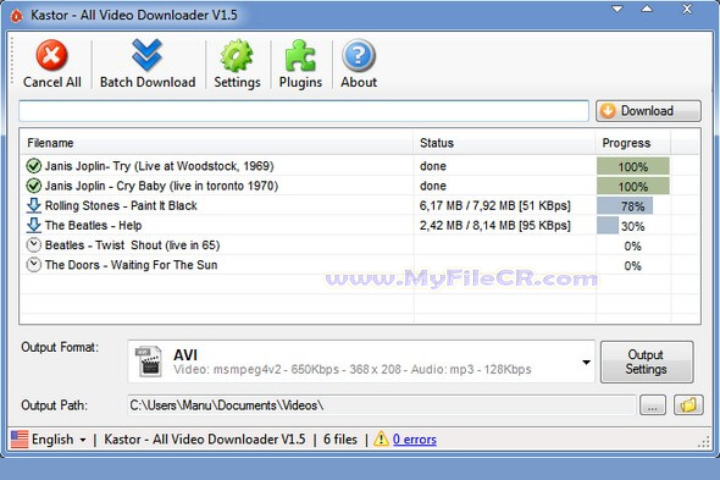Sort by the Filename column header
Image resolution: width=720 pixels, height=480 pixels.
coord(217,143)
